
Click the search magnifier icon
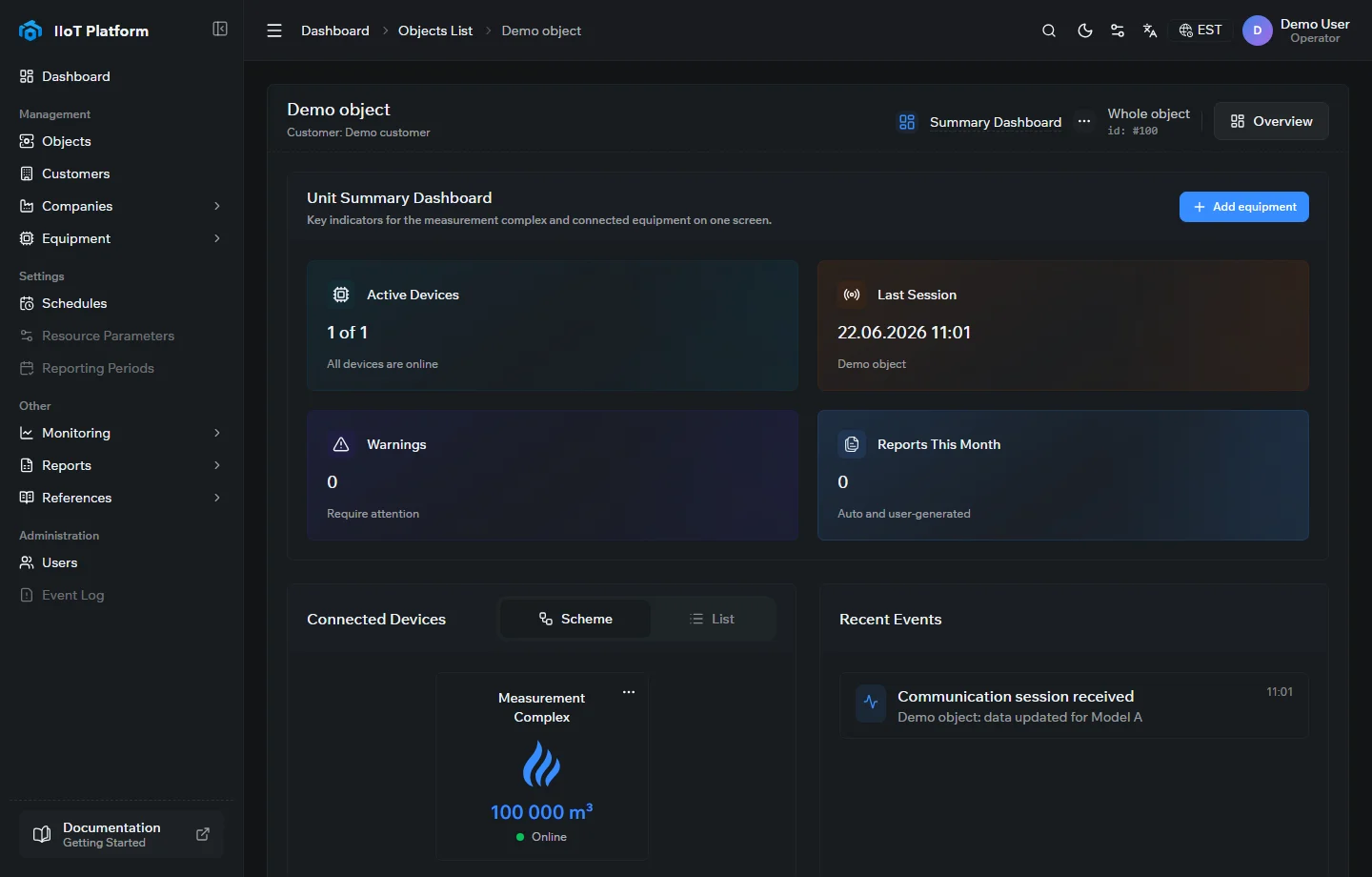click(x=1049, y=31)
